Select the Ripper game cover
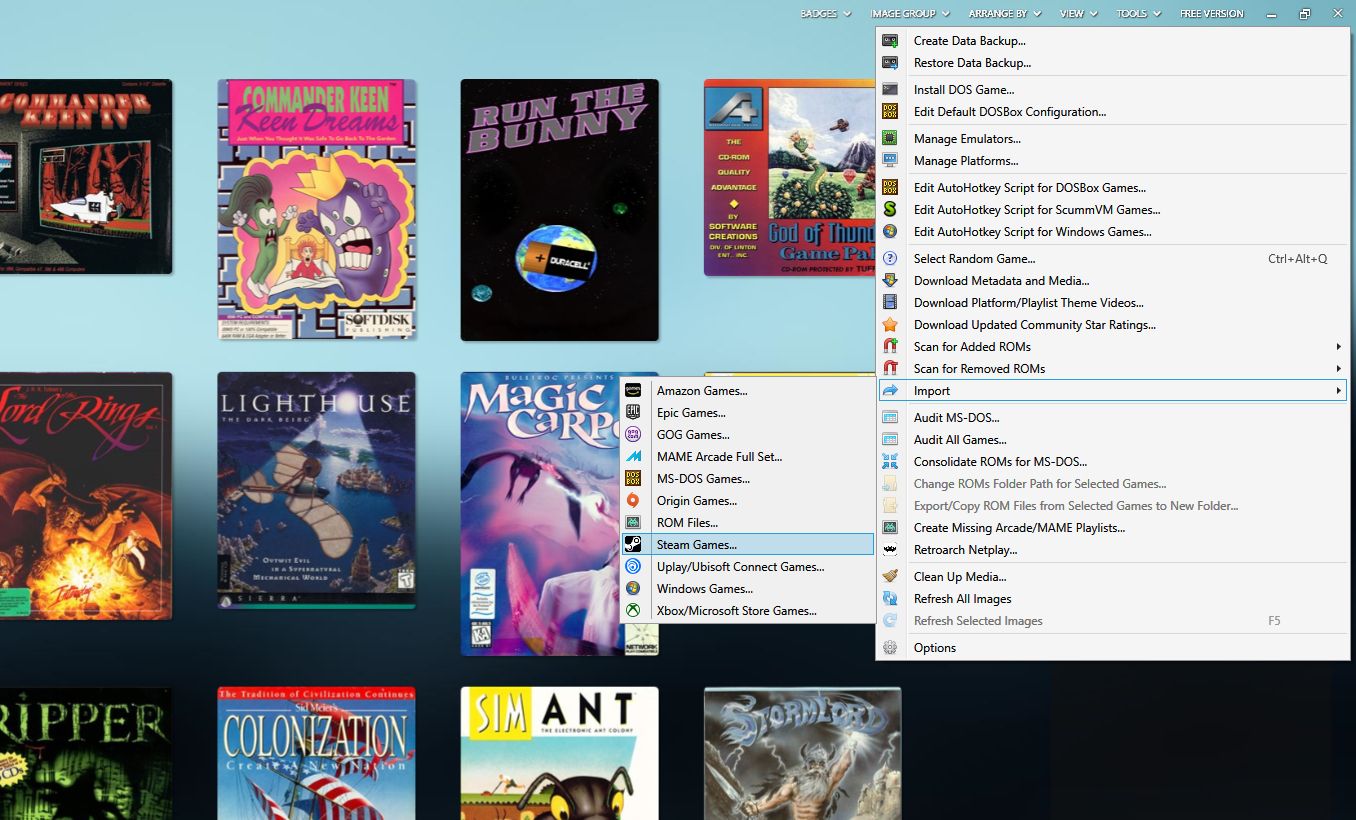This screenshot has height=820, width=1356. click(x=86, y=753)
